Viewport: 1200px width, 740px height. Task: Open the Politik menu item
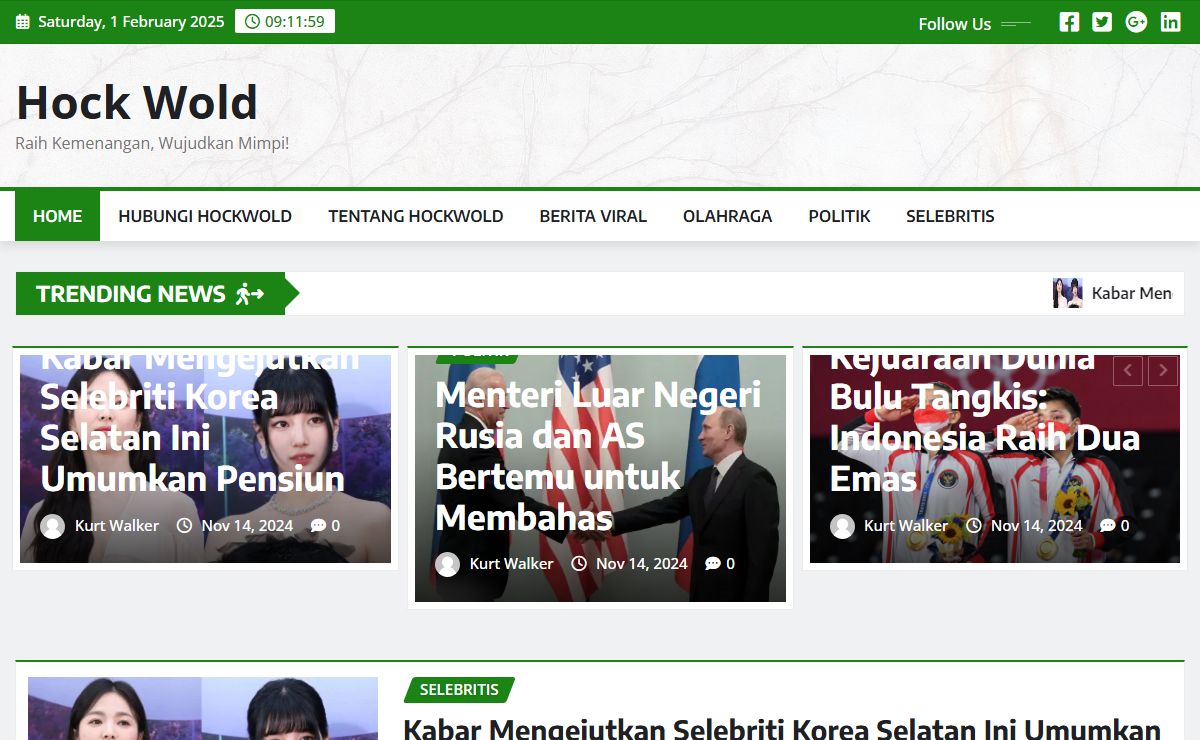(839, 216)
